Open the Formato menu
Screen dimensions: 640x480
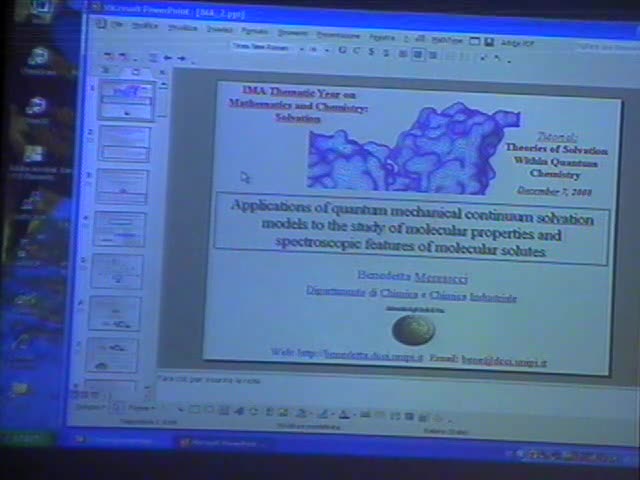click(x=255, y=31)
